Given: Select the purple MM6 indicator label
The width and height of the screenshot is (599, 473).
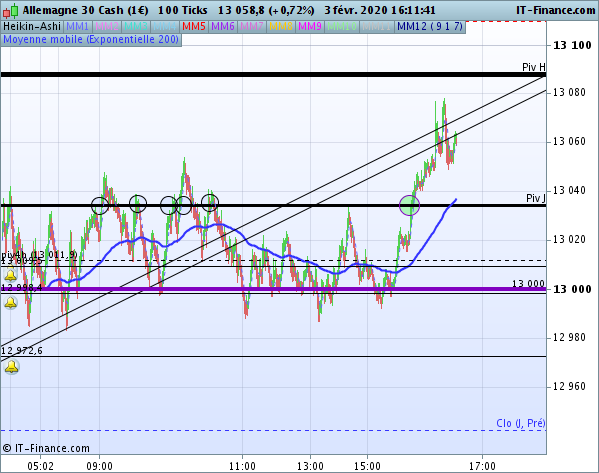Looking at the screenshot, I should [223, 26].
